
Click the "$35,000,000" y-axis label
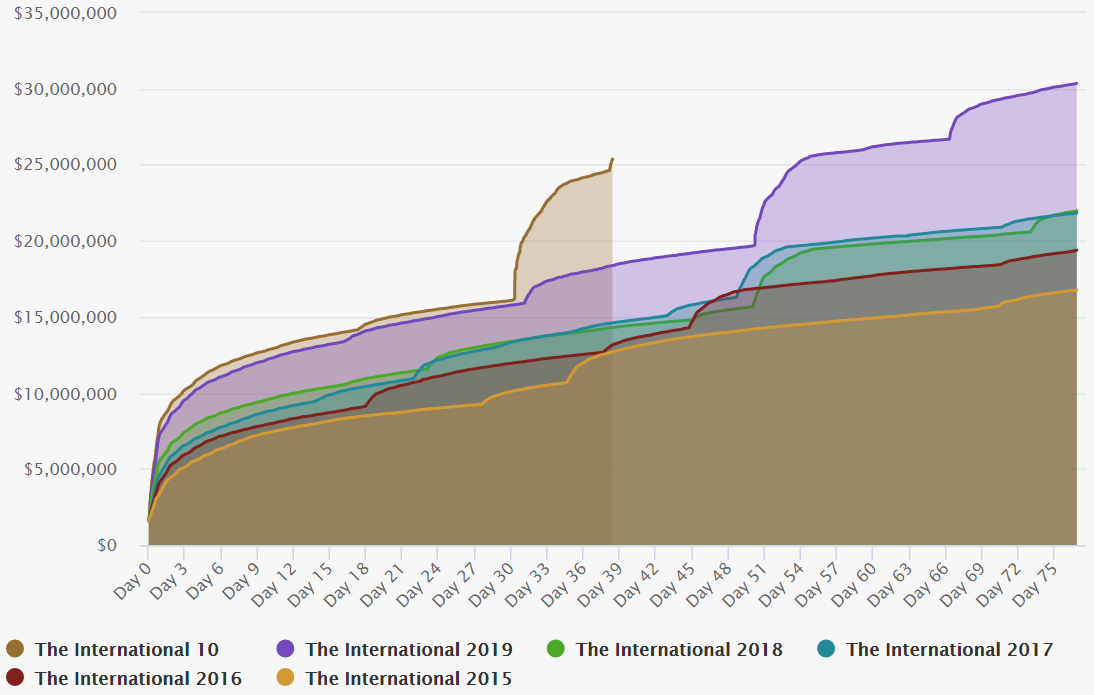(x=66, y=13)
